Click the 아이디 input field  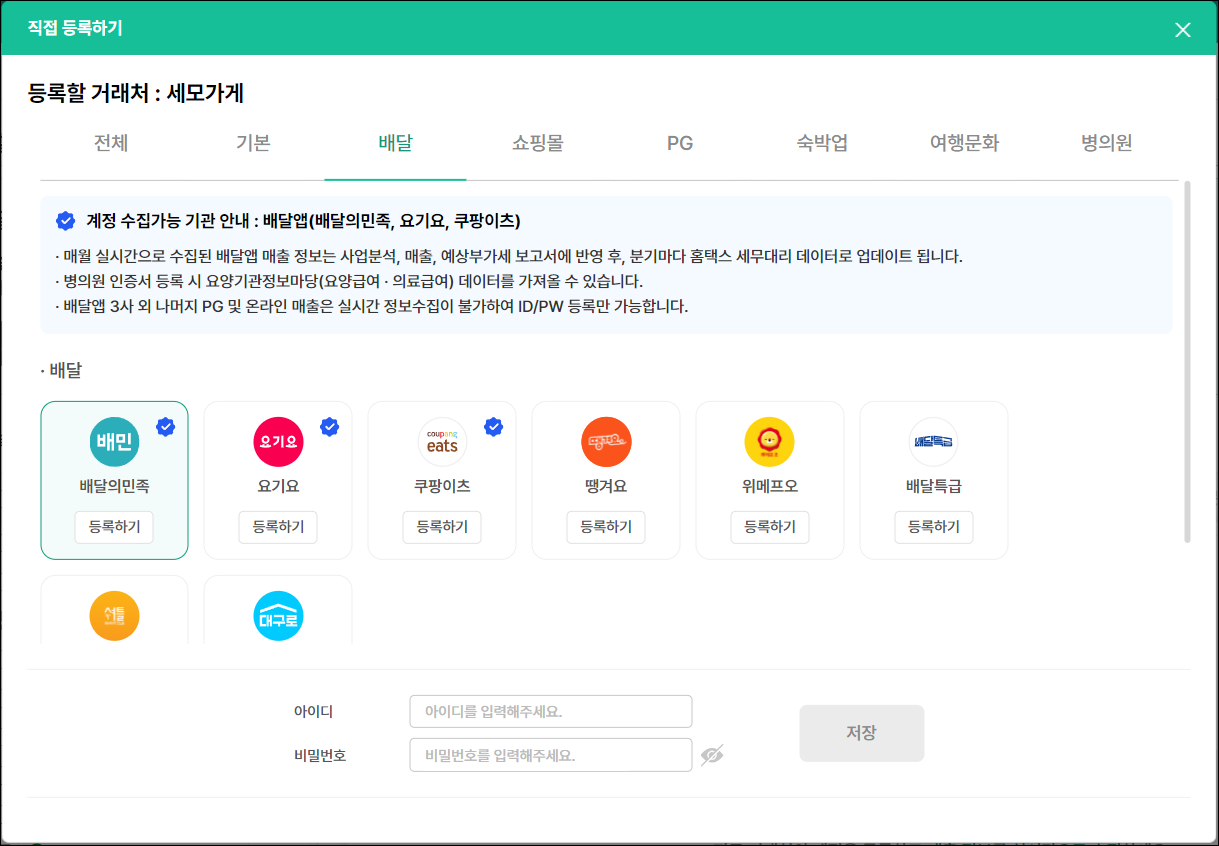(550, 712)
